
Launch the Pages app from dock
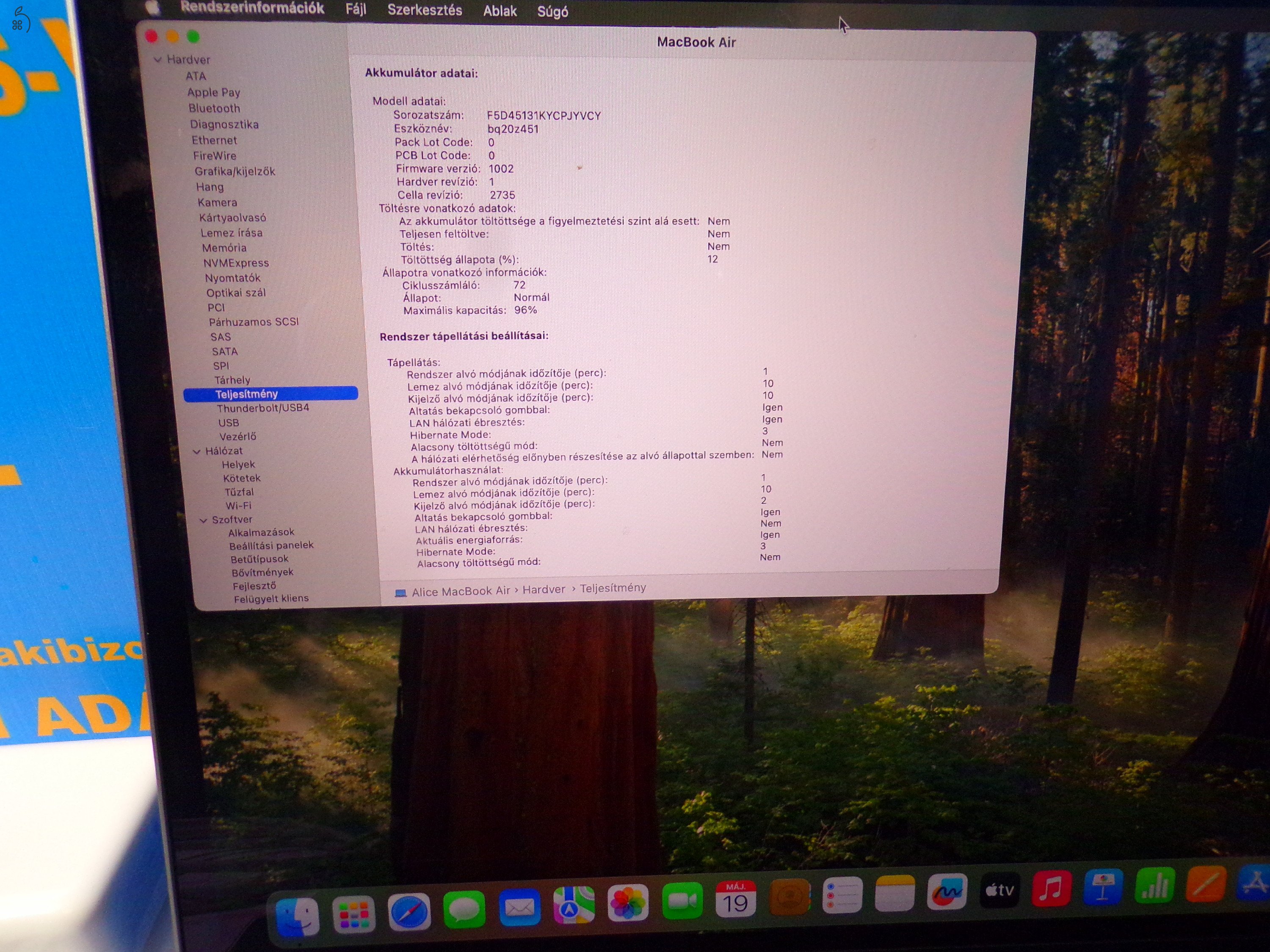1206,883
